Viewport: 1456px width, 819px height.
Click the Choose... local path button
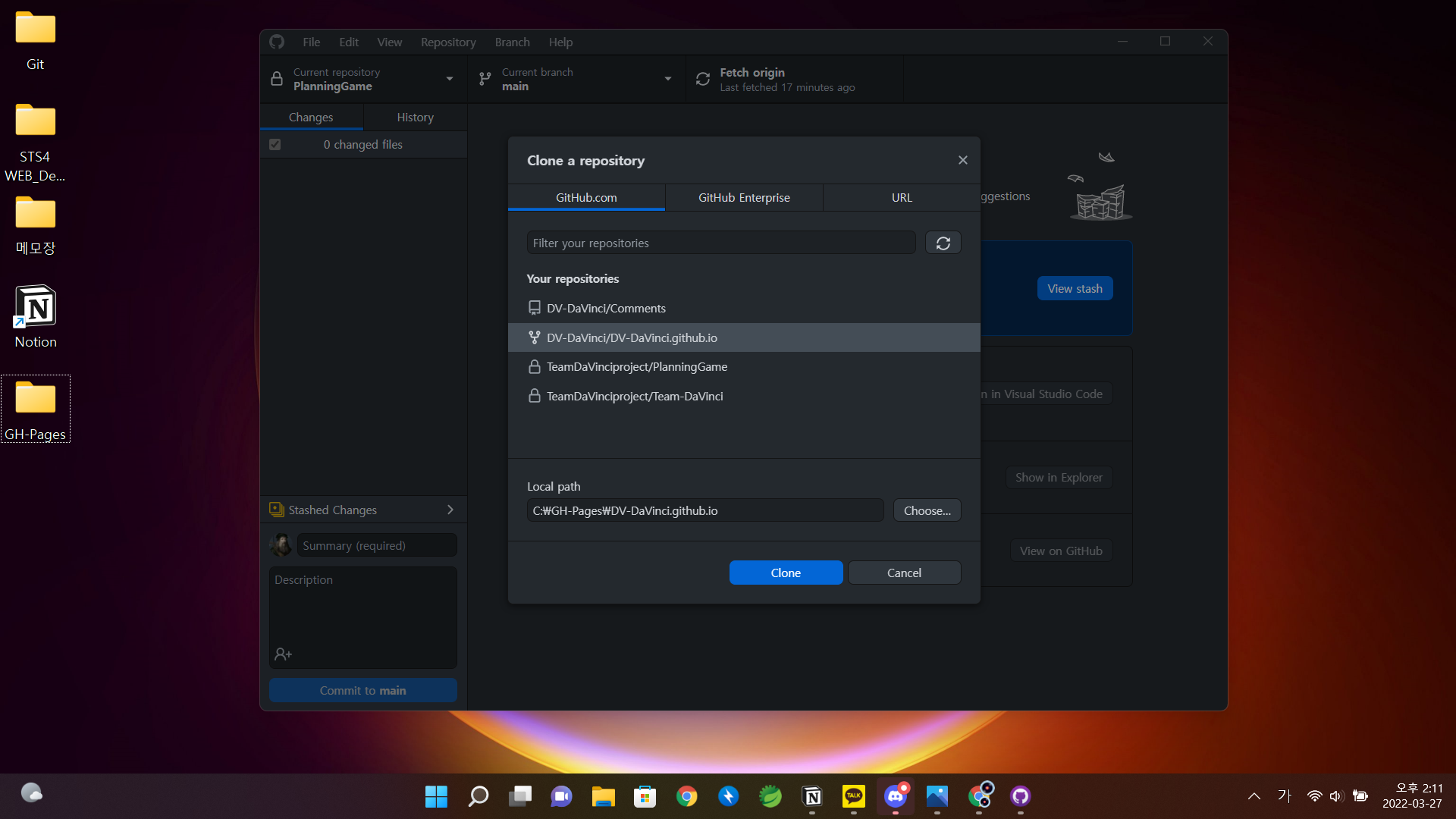click(927, 510)
